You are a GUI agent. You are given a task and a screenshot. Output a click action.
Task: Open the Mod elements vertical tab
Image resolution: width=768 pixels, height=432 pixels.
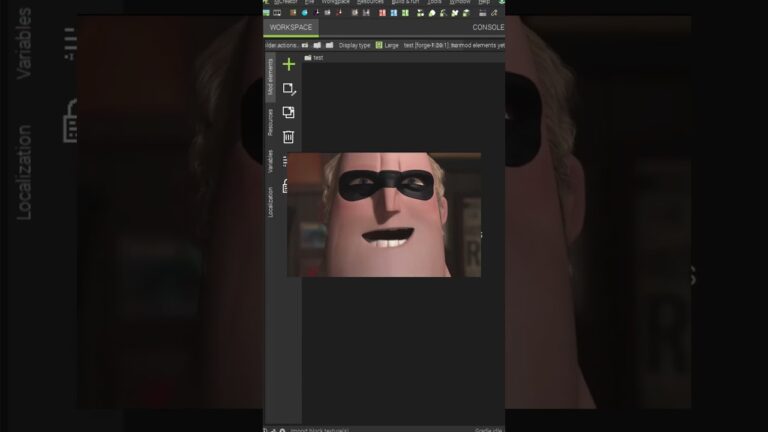coord(270,78)
